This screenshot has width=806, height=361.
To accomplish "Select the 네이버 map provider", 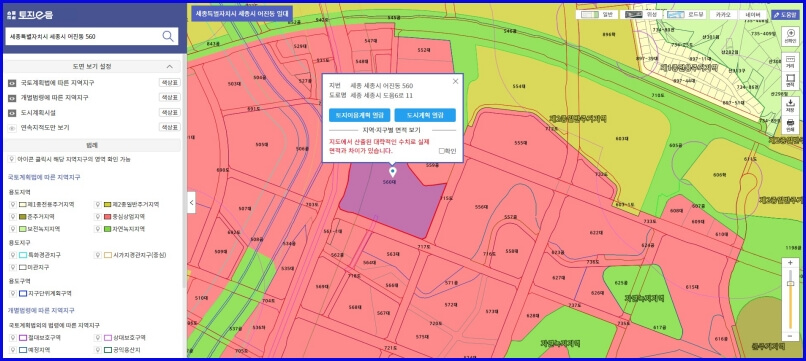I will [753, 15].
